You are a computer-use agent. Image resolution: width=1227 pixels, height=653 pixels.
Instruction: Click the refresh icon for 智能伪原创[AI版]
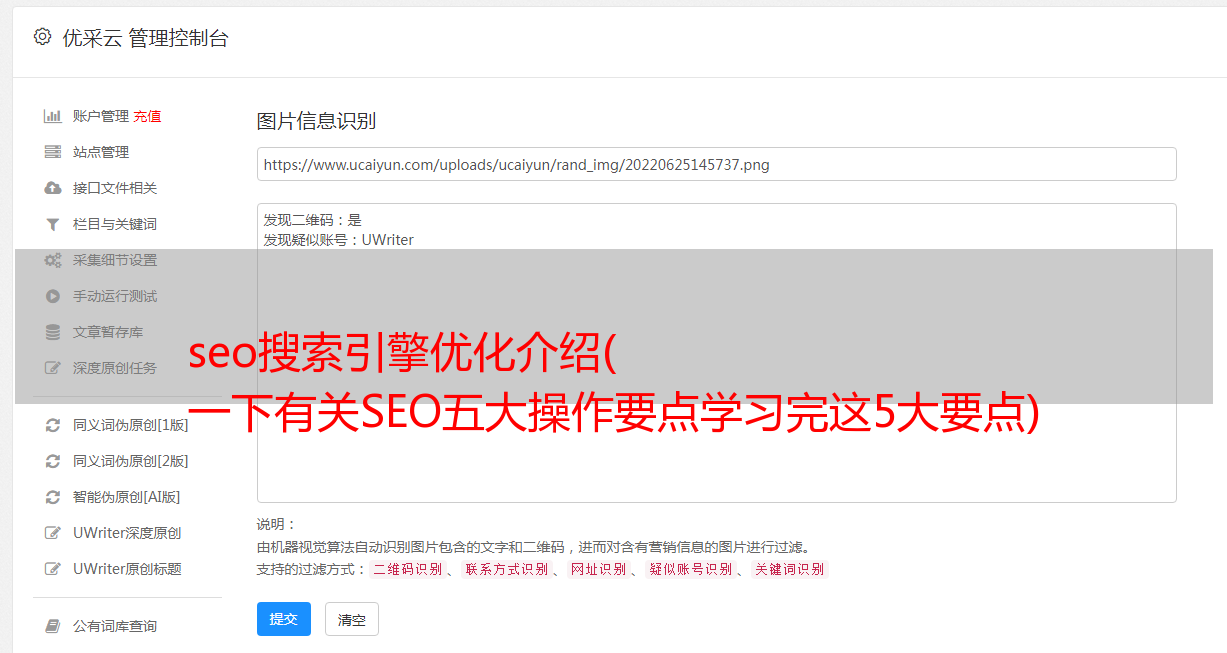(x=53, y=497)
